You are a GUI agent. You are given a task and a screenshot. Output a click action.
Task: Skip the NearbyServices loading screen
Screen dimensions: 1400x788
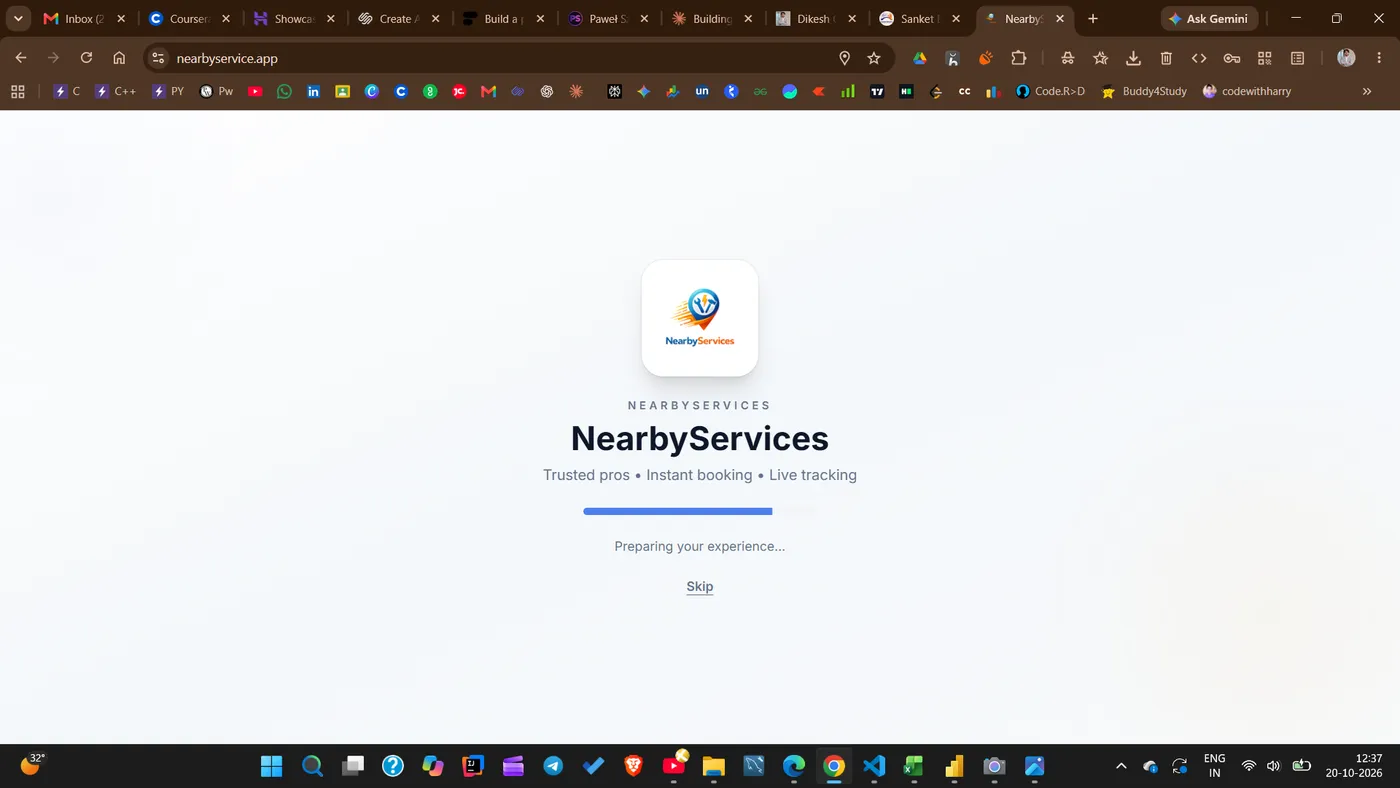click(x=700, y=587)
